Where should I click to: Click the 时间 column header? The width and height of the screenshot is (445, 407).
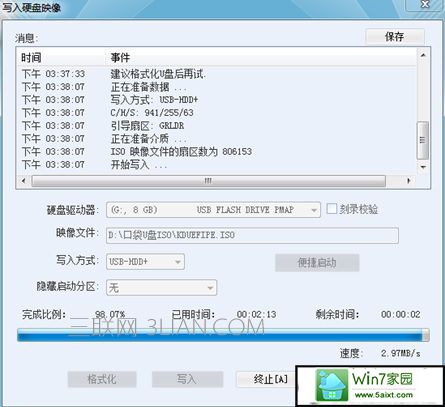tap(31, 58)
